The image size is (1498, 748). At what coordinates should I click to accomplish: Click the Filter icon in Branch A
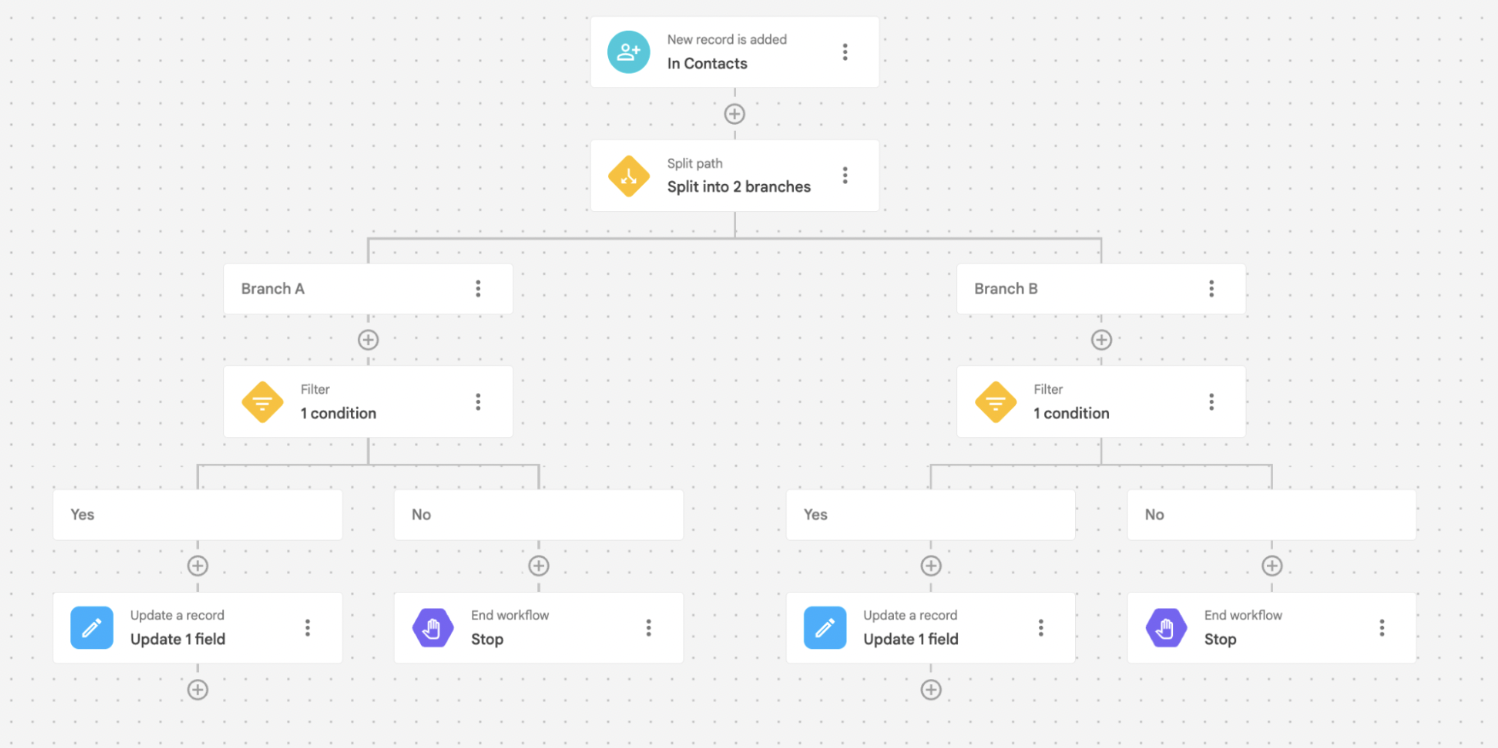pos(262,401)
